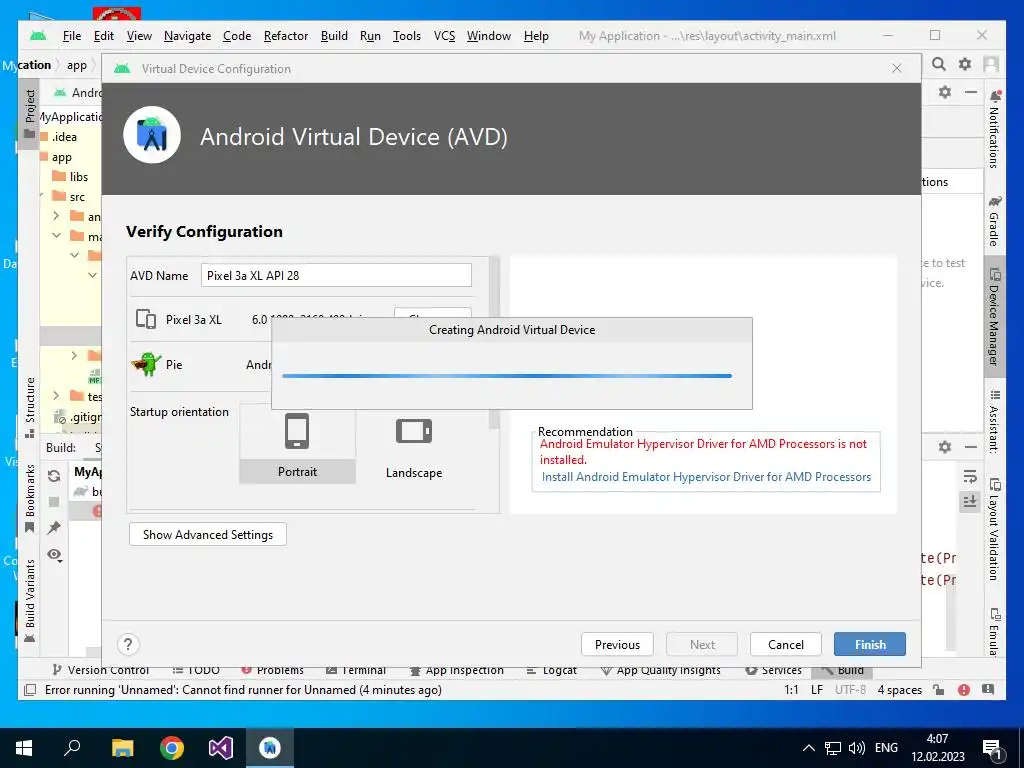This screenshot has height=768, width=1024.
Task: Click the Pie Android system image icon
Action: click(x=146, y=364)
